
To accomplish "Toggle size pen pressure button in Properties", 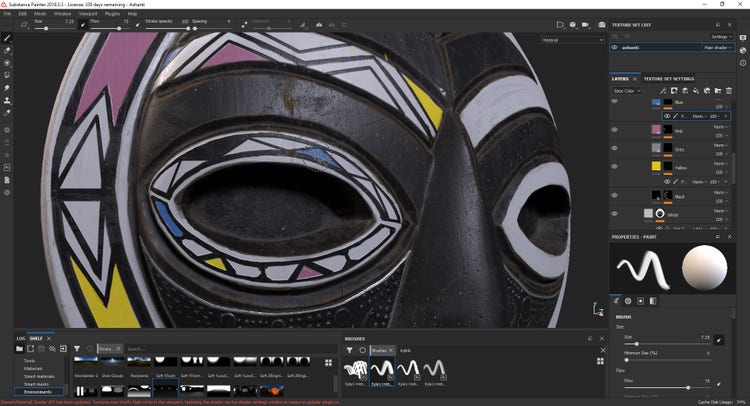I will [718, 340].
